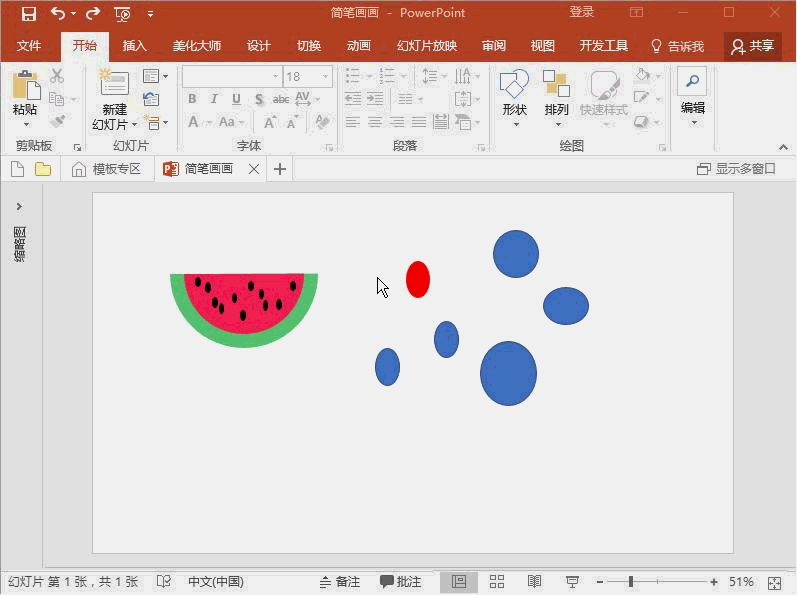This screenshot has height=595, width=797.
Task: Open the font size 18 dropdown
Action: [x=325, y=77]
